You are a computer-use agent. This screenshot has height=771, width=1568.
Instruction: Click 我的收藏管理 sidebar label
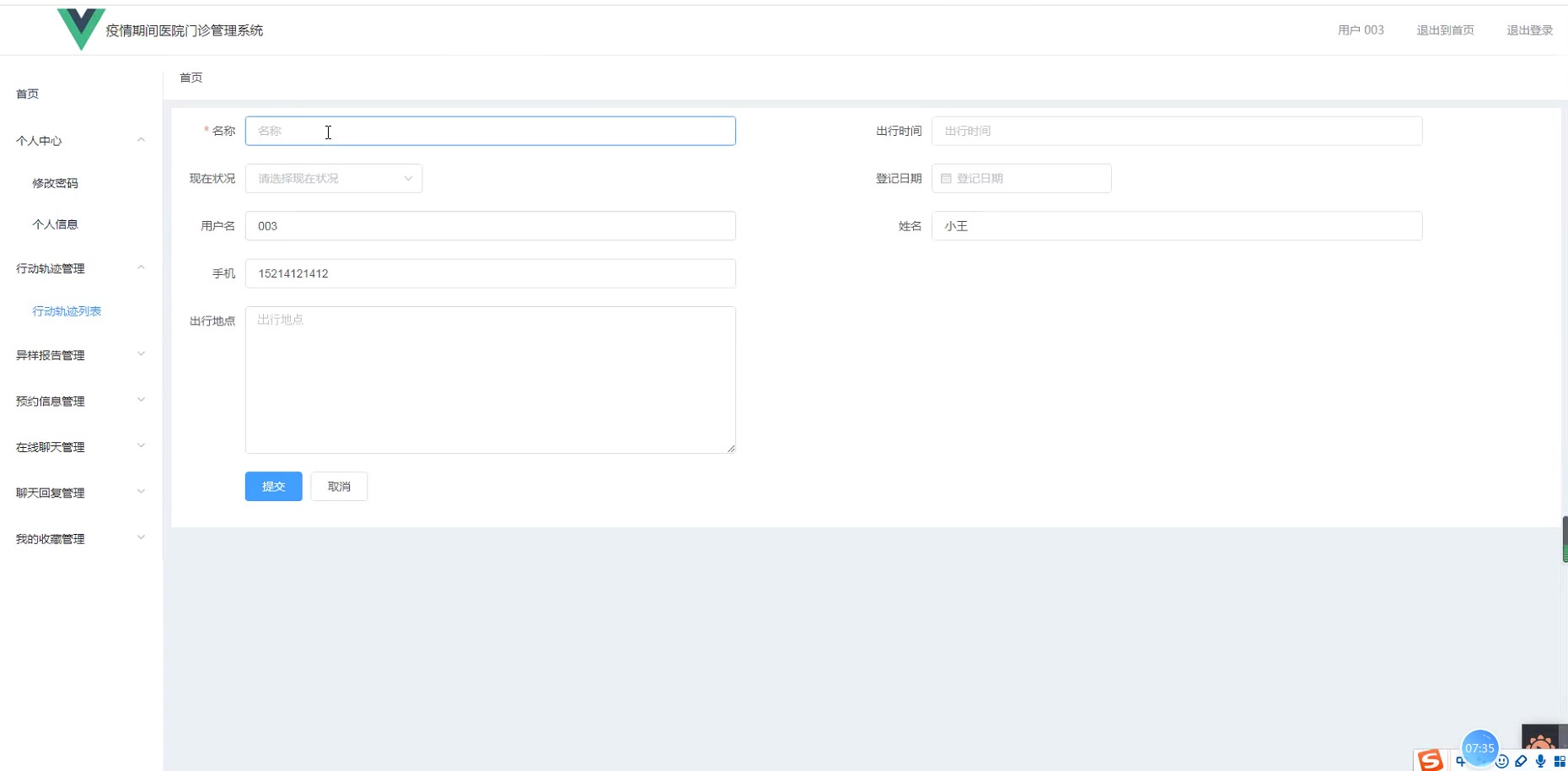coord(51,539)
